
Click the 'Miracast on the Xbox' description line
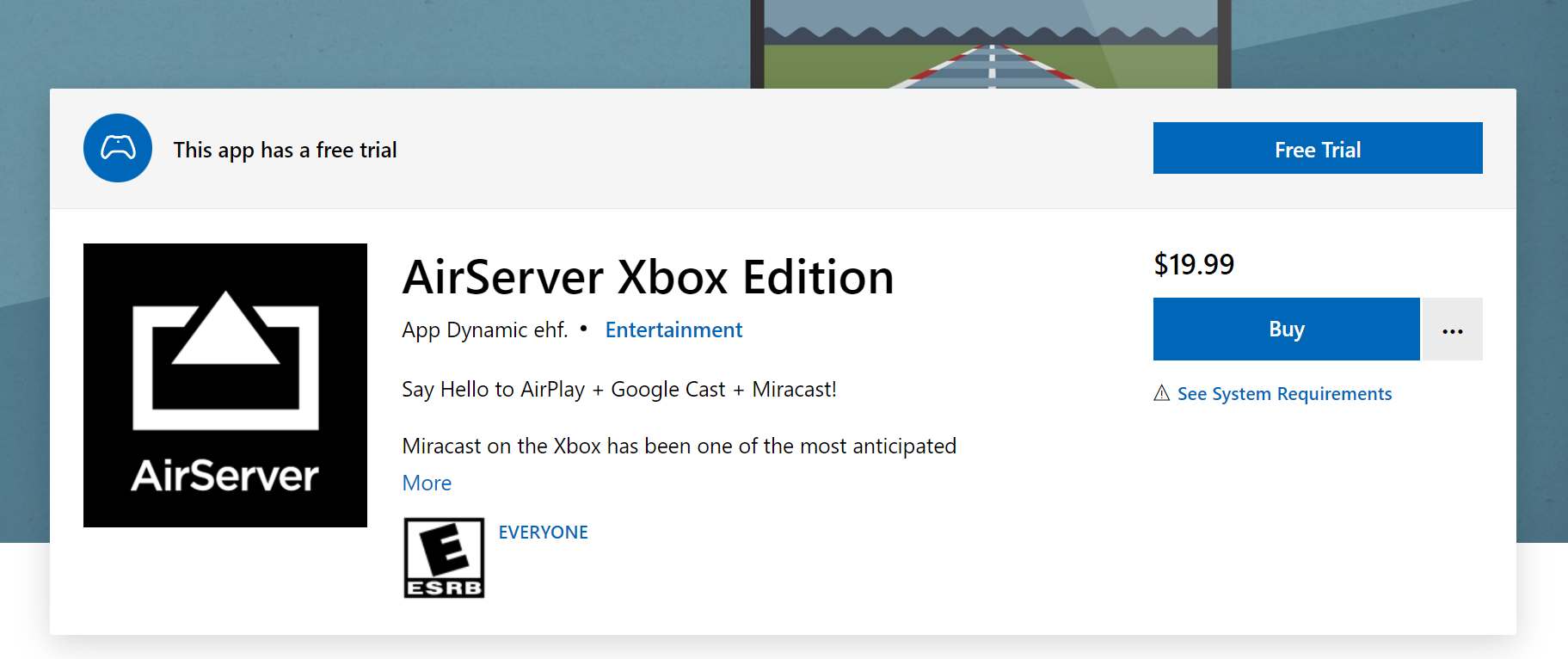pos(679,446)
